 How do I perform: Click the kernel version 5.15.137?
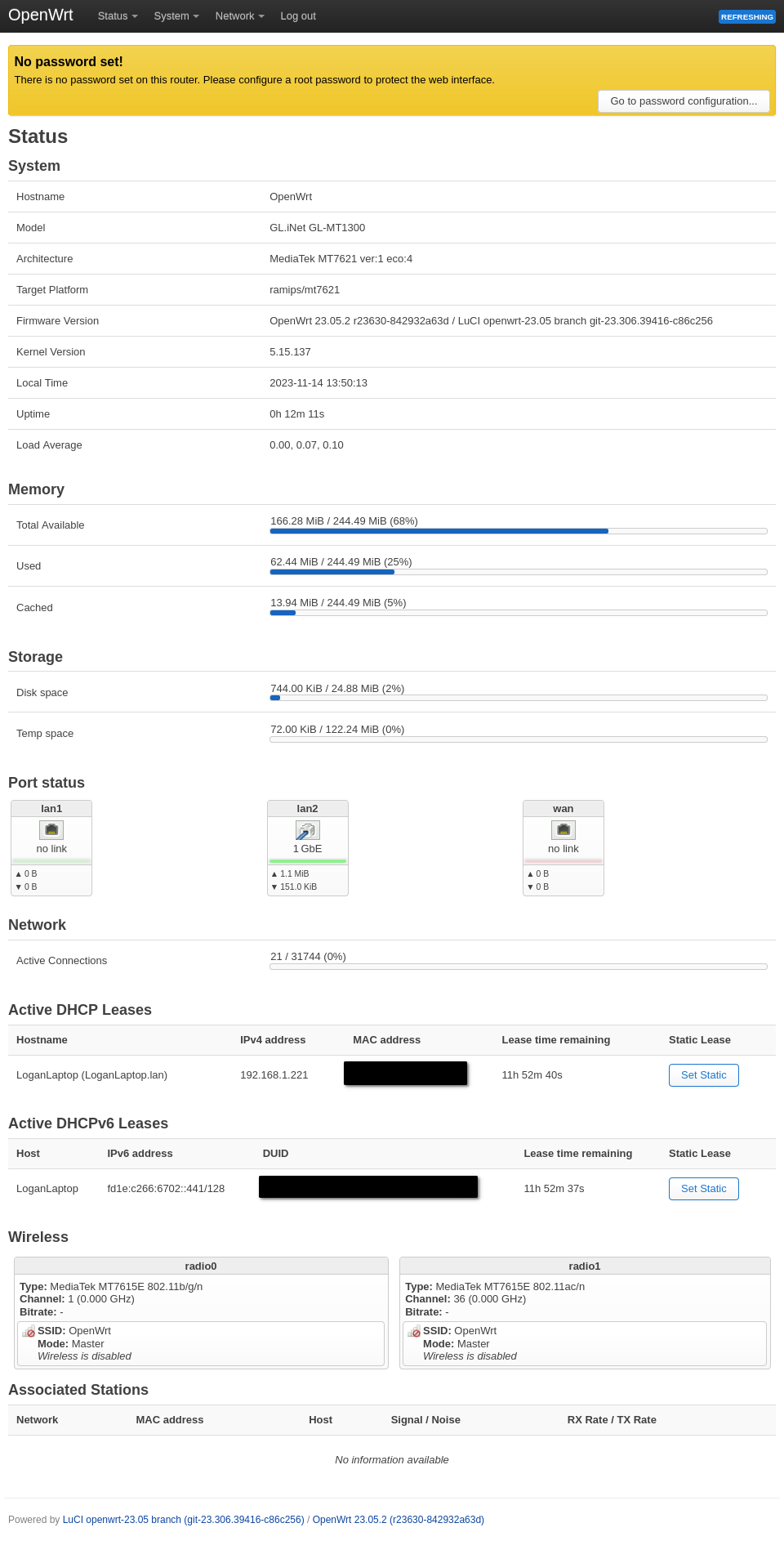(x=291, y=352)
